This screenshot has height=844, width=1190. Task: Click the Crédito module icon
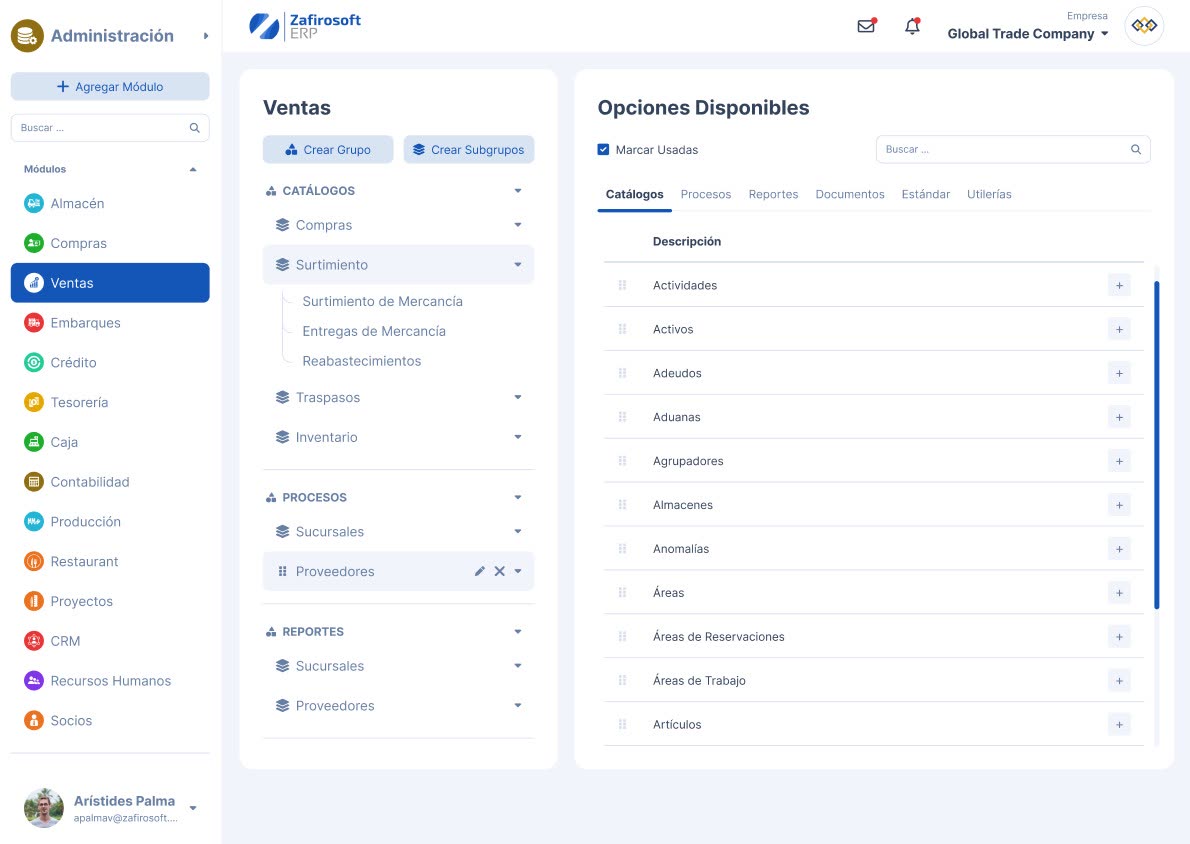pyautogui.click(x=33, y=362)
